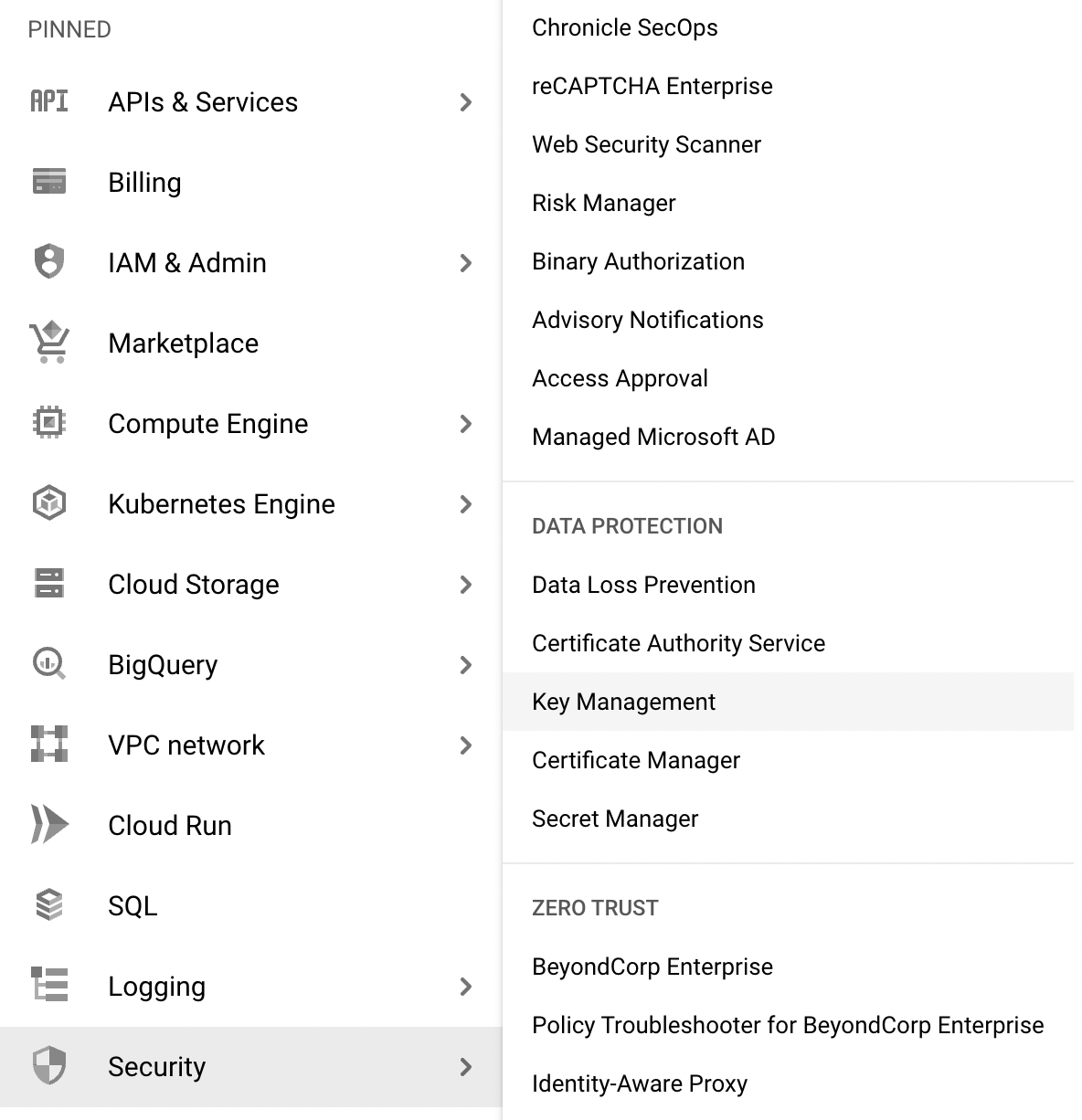This screenshot has width=1082, height=1120.
Task: Open SQL label
Action: point(133,906)
